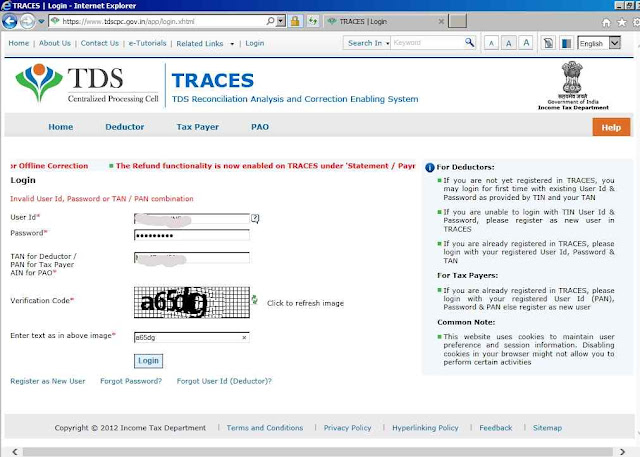Viewport: 640px width, 457px height.
Task: Click the horizontal scrollbar left arrow
Action: click(x=15, y=452)
